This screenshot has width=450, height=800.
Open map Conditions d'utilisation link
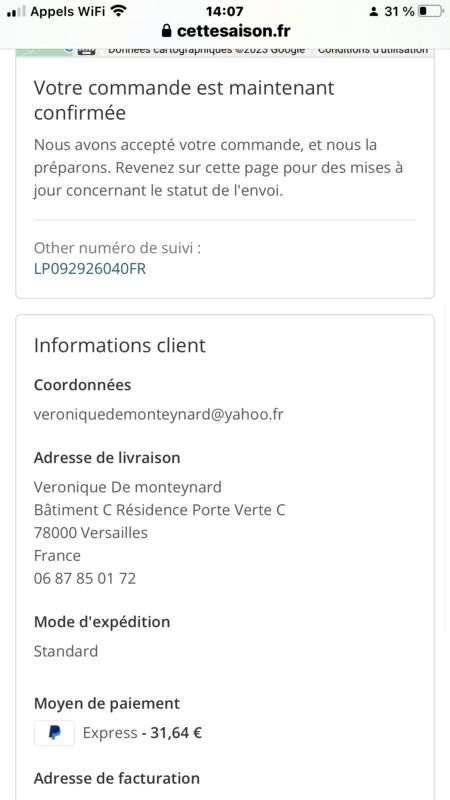373,50
